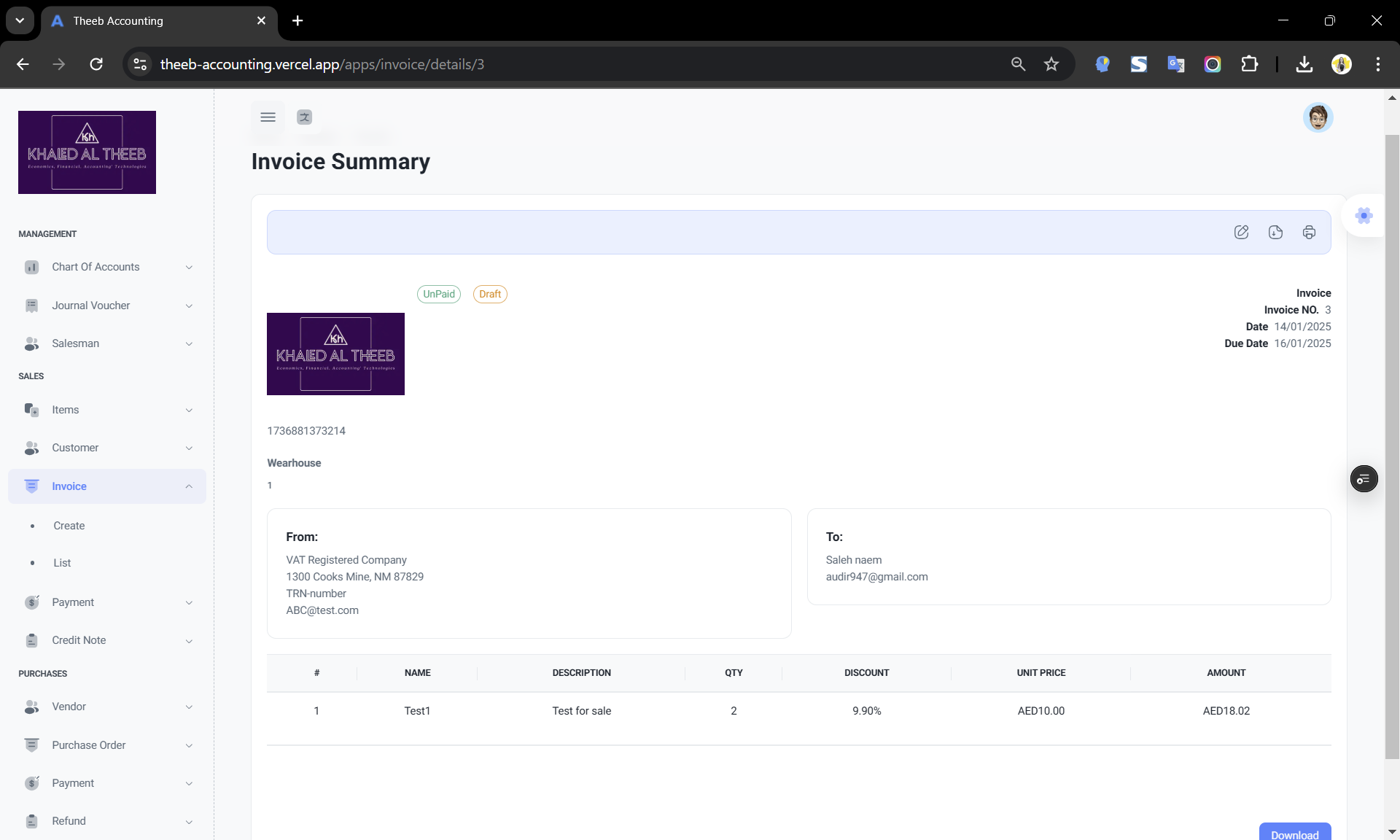Screen dimensions: 1400x840
Task: Click the ABC@test.com sender email
Action: (322, 610)
